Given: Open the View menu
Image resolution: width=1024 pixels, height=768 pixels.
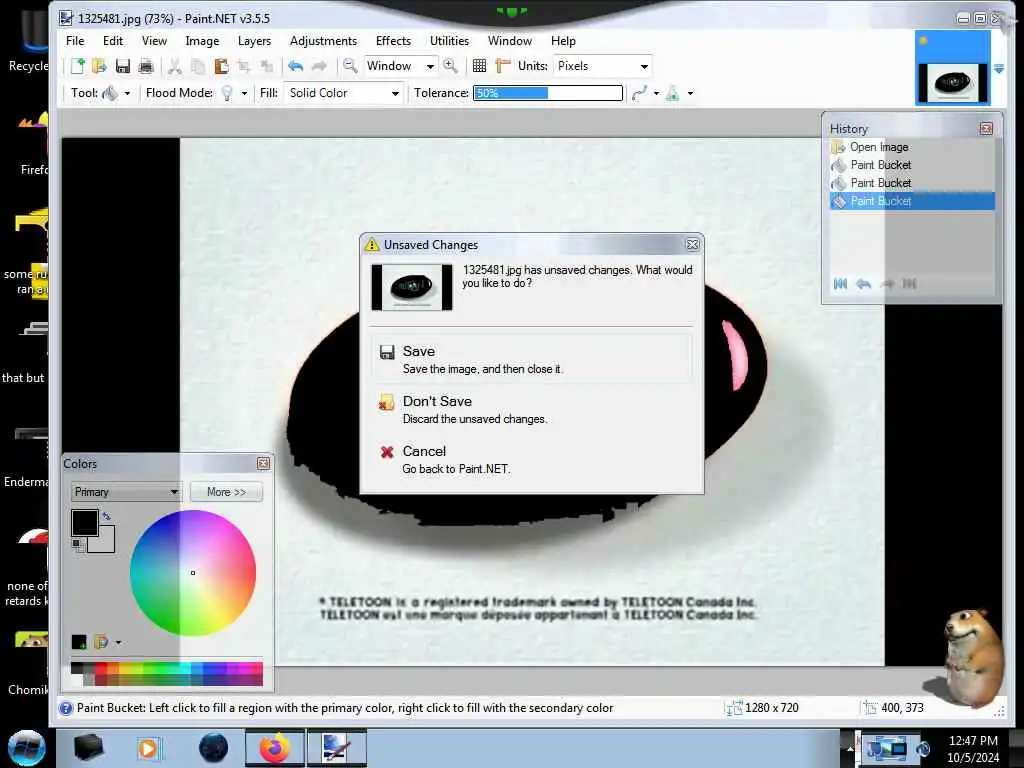Looking at the screenshot, I should (x=154, y=40).
